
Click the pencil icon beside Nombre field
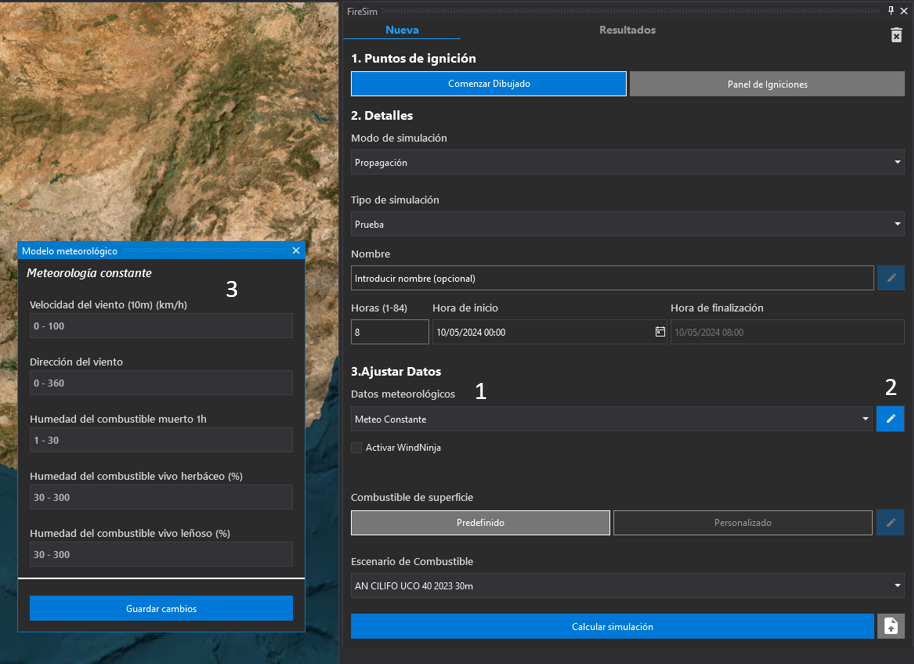[x=890, y=278]
